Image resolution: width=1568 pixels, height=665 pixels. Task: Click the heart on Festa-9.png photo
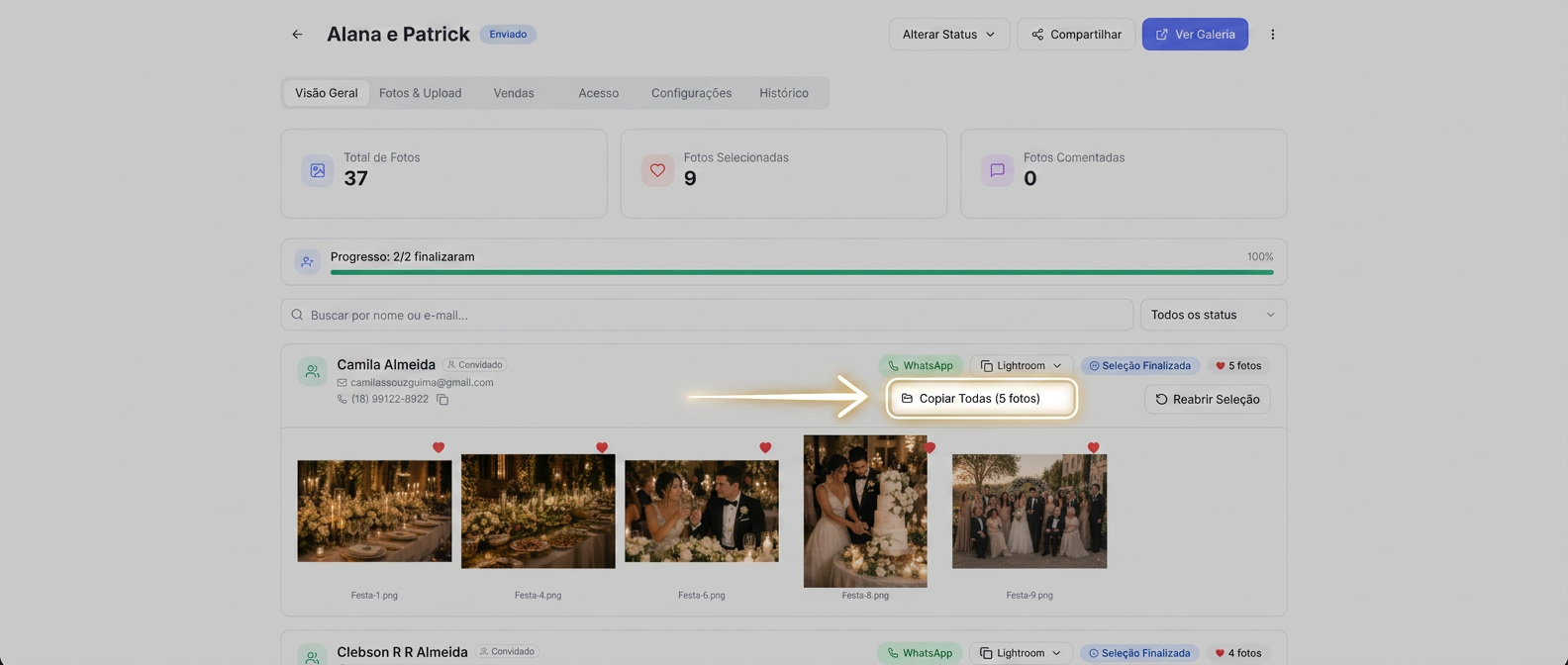pyautogui.click(x=1093, y=447)
